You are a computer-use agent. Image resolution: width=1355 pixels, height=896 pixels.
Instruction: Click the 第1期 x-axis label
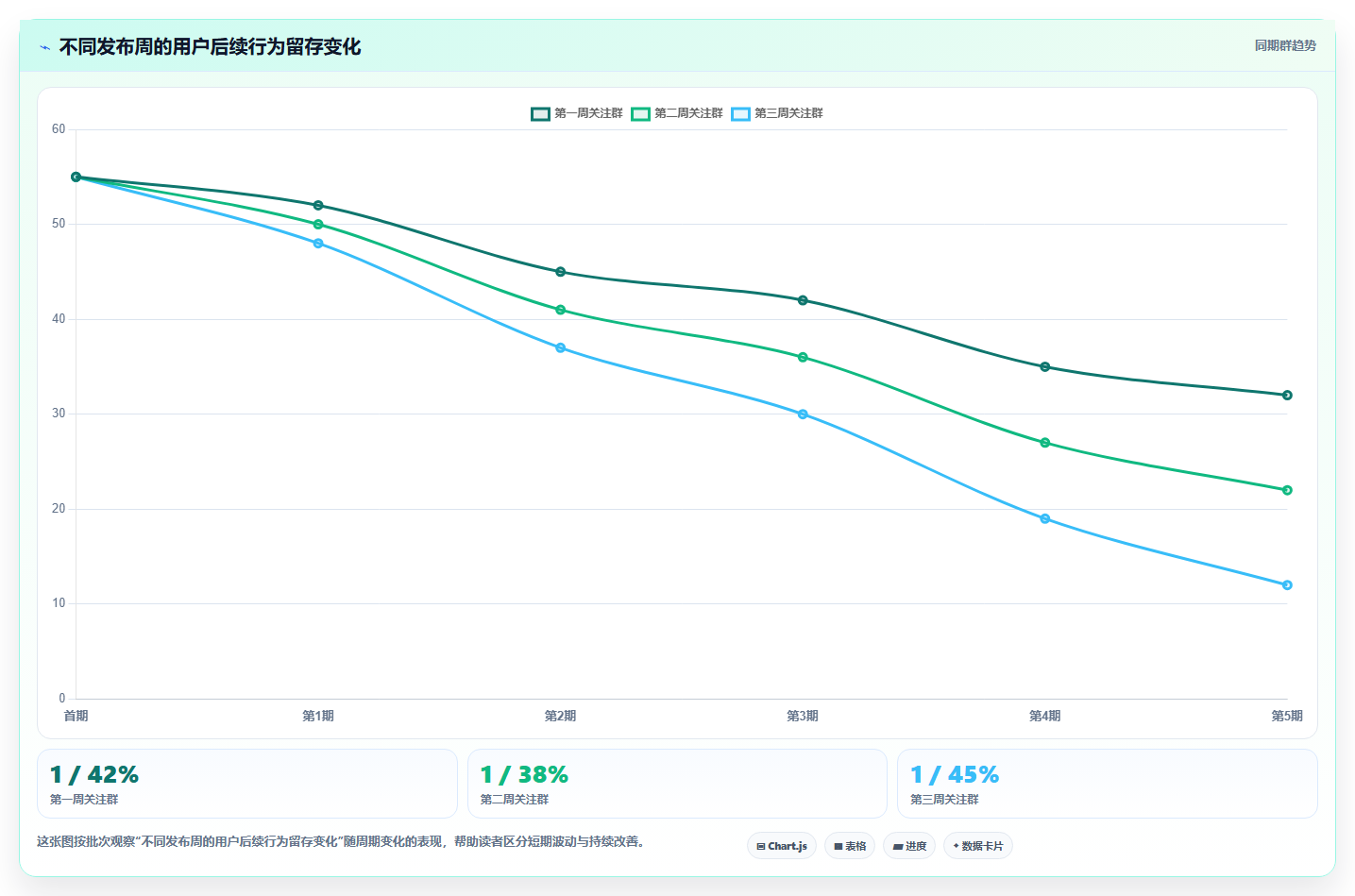[x=318, y=716]
